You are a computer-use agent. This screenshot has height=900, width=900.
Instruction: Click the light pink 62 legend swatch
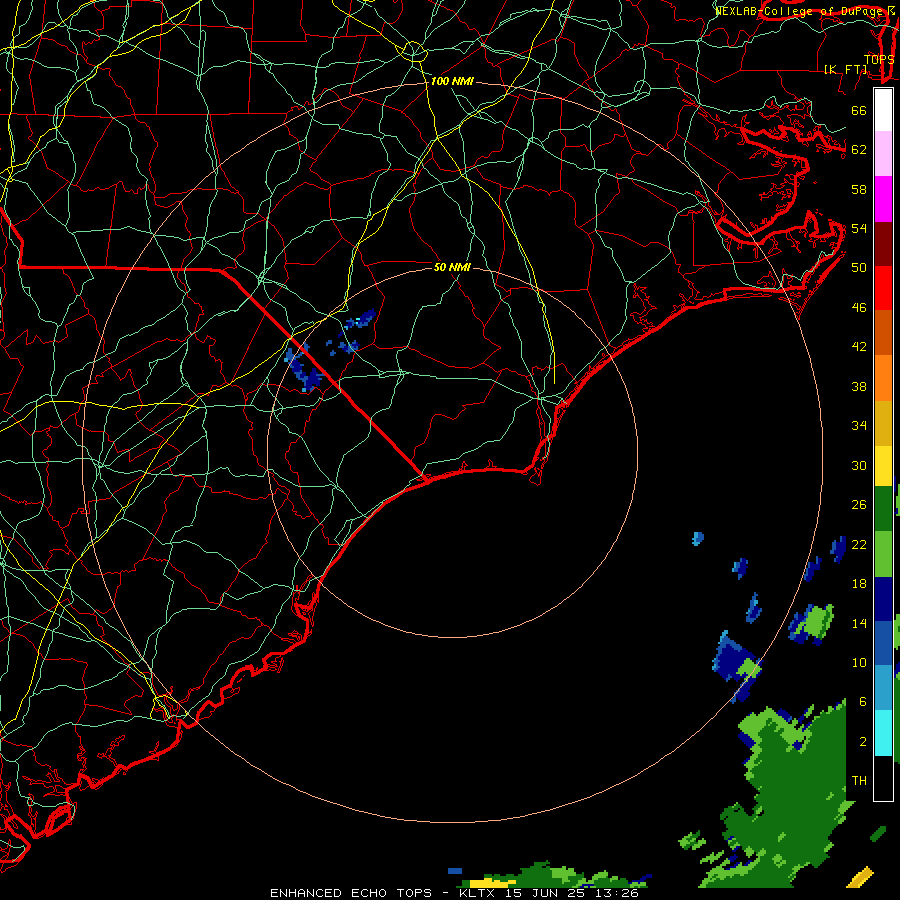(x=883, y=154)
